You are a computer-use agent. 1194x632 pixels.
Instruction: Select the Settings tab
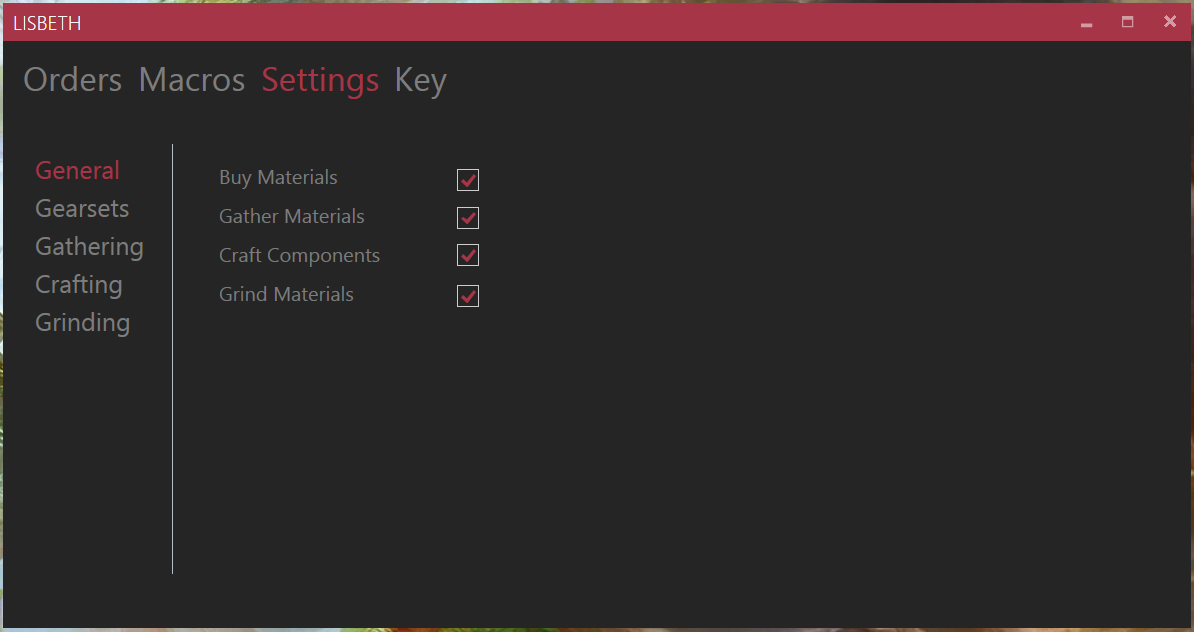point(320,80)
